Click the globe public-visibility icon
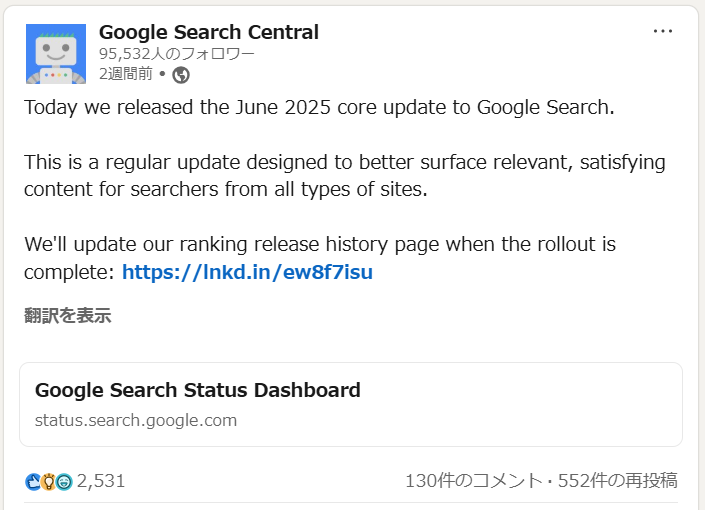This screenshot has width=705, height=510. point(181,75)
